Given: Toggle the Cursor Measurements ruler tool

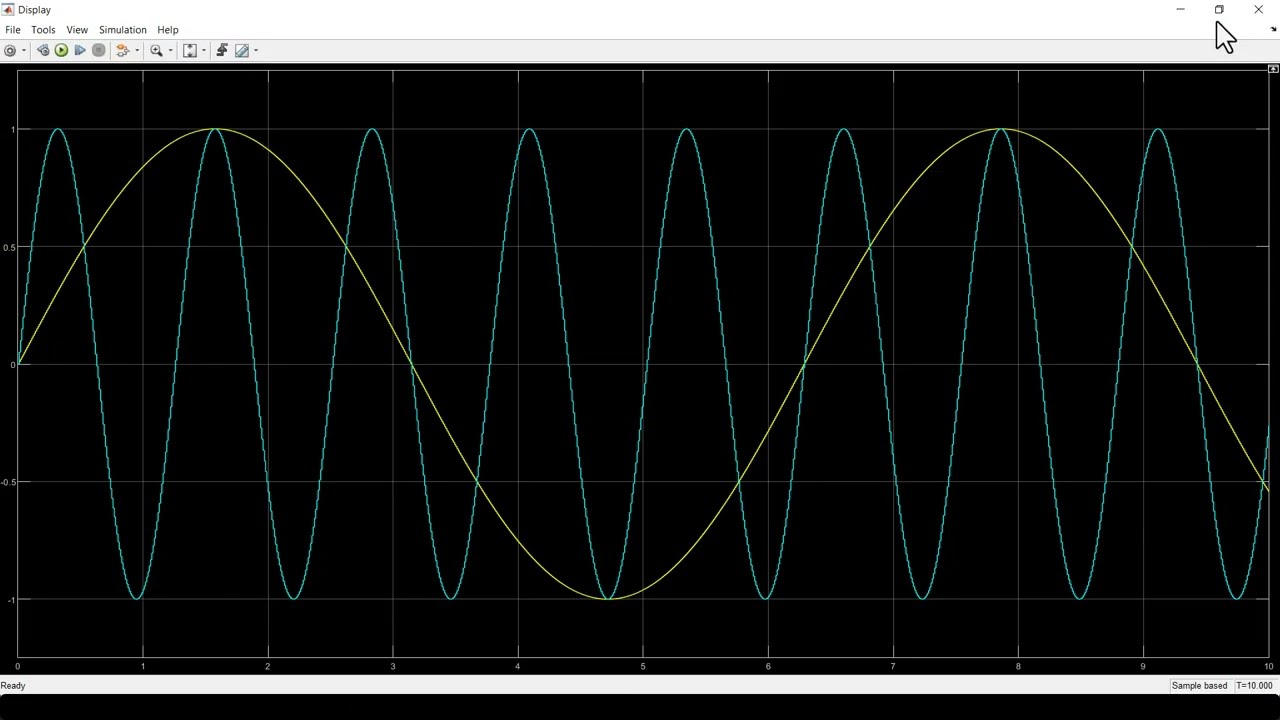Looking at the screenshot, I should (242, 50).
